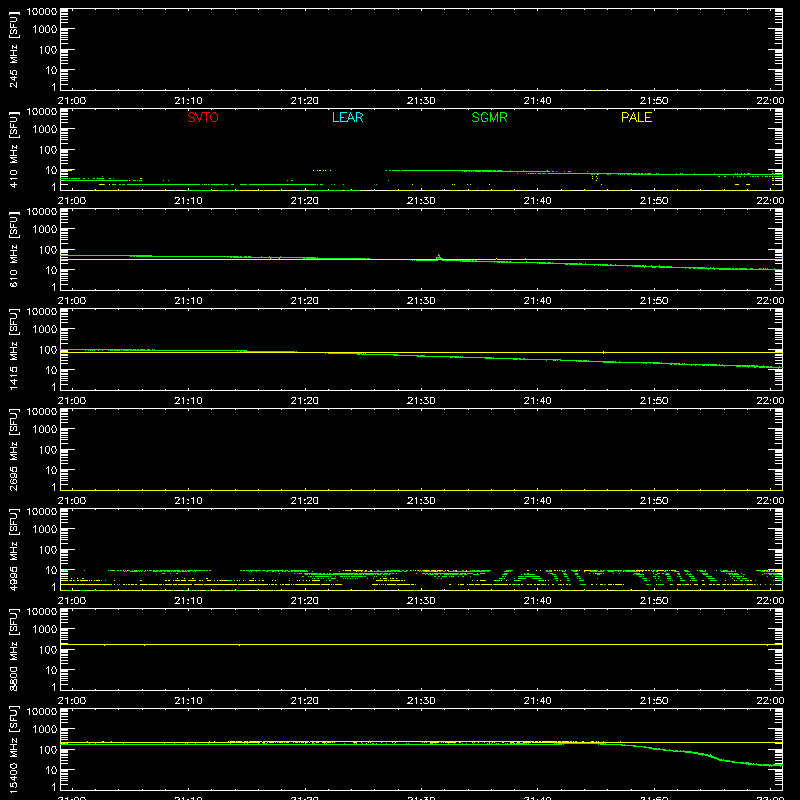This screenshot has width=800, height=800.
Task: Click the 10000 y-axis value on 4995 MHz panel
Action: tap(42, 512)
